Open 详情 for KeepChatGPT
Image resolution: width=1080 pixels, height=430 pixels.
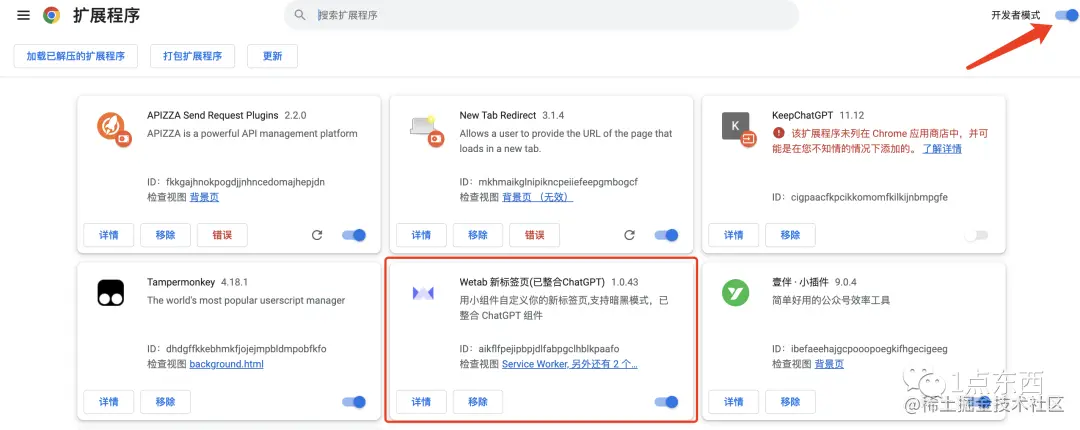click(x=734, y=235)
